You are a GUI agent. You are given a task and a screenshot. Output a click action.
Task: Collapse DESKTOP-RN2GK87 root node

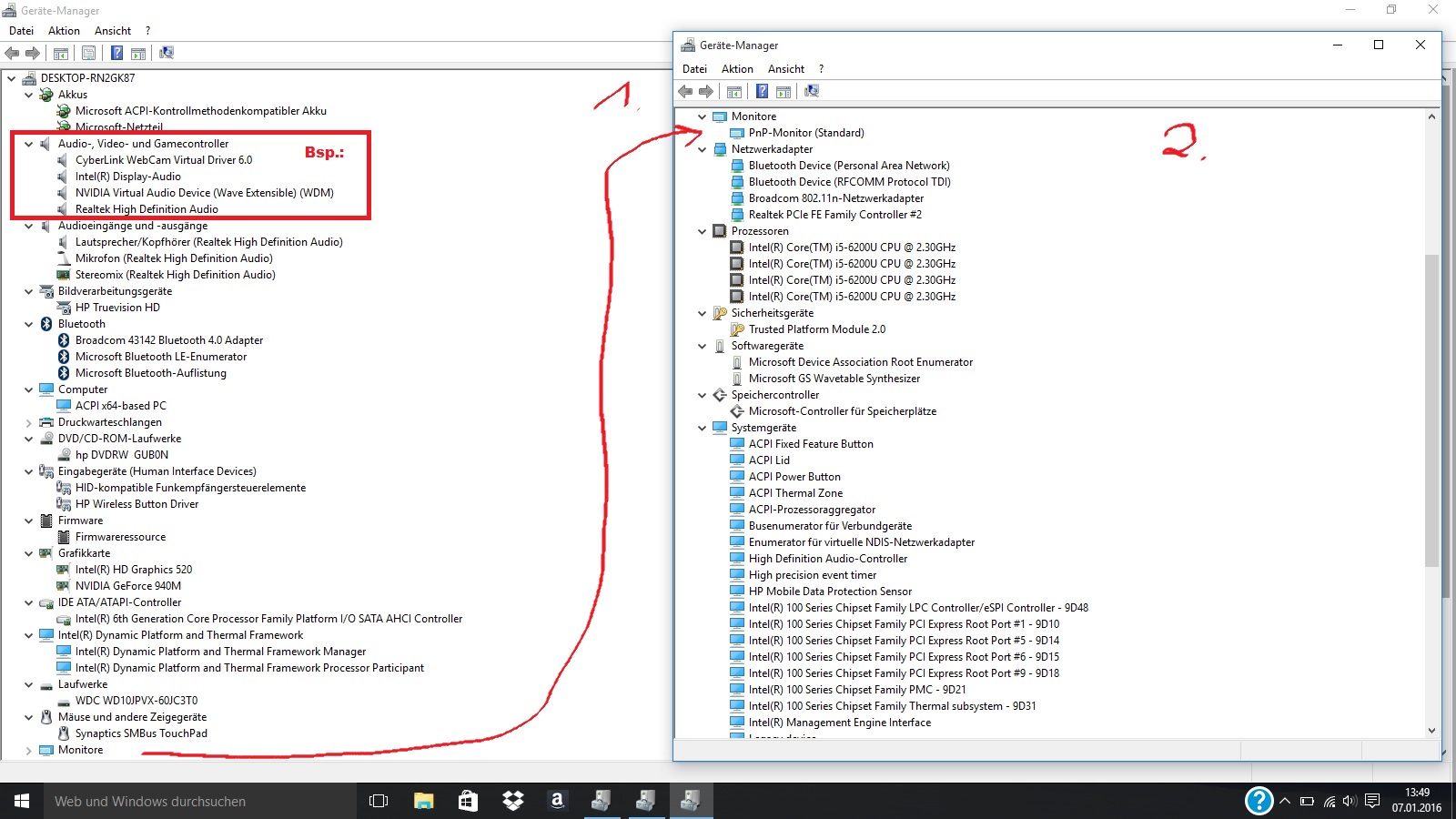click(11, 78)
